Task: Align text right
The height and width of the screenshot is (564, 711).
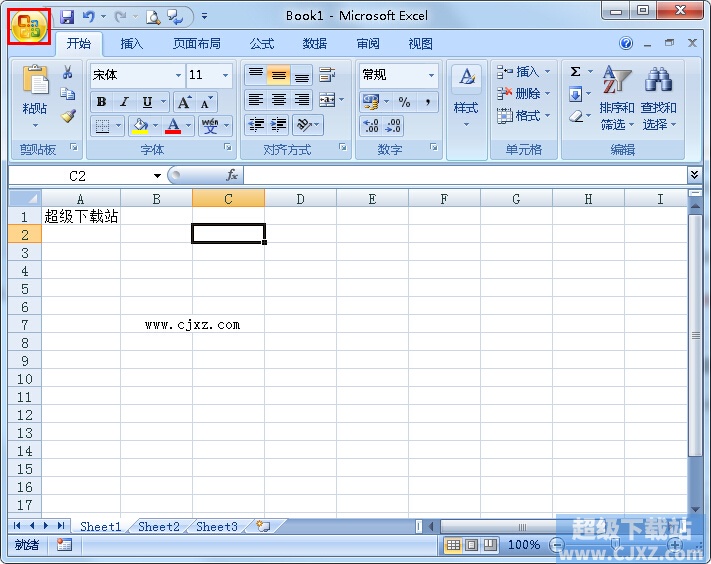Action: [302, 100]
